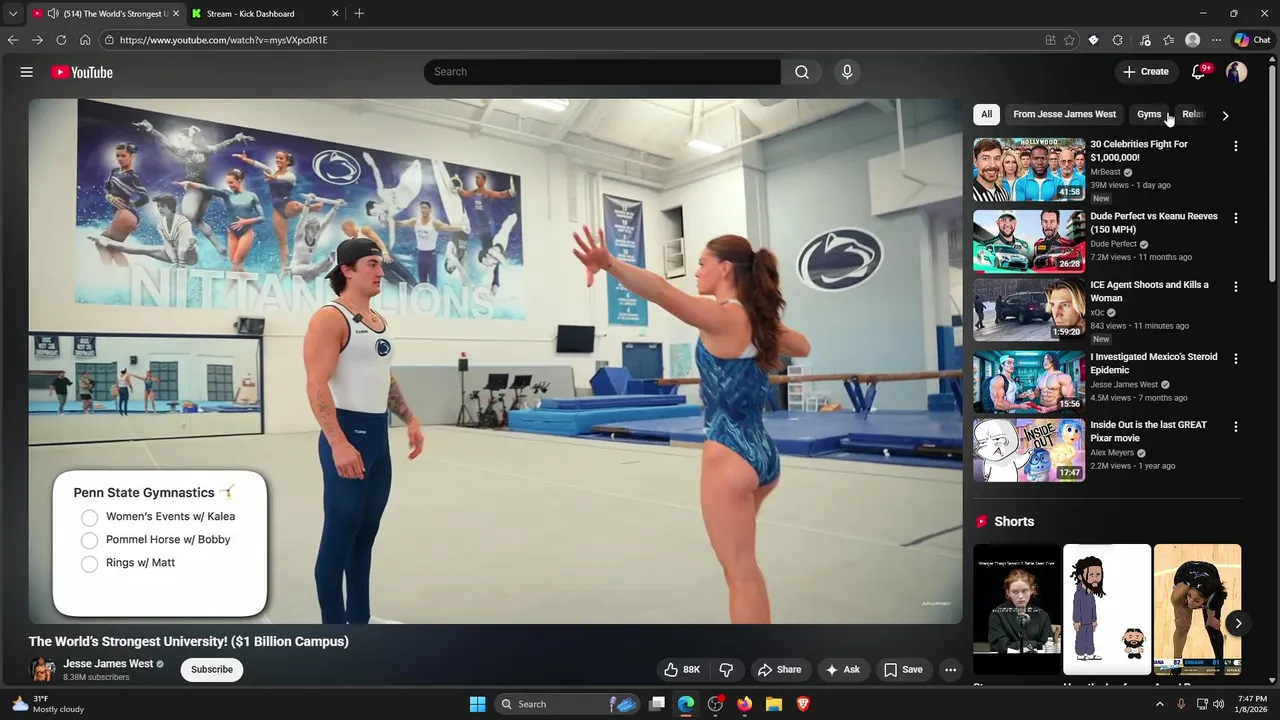
Task: Click the Ask button
Action: click(842, 670)
